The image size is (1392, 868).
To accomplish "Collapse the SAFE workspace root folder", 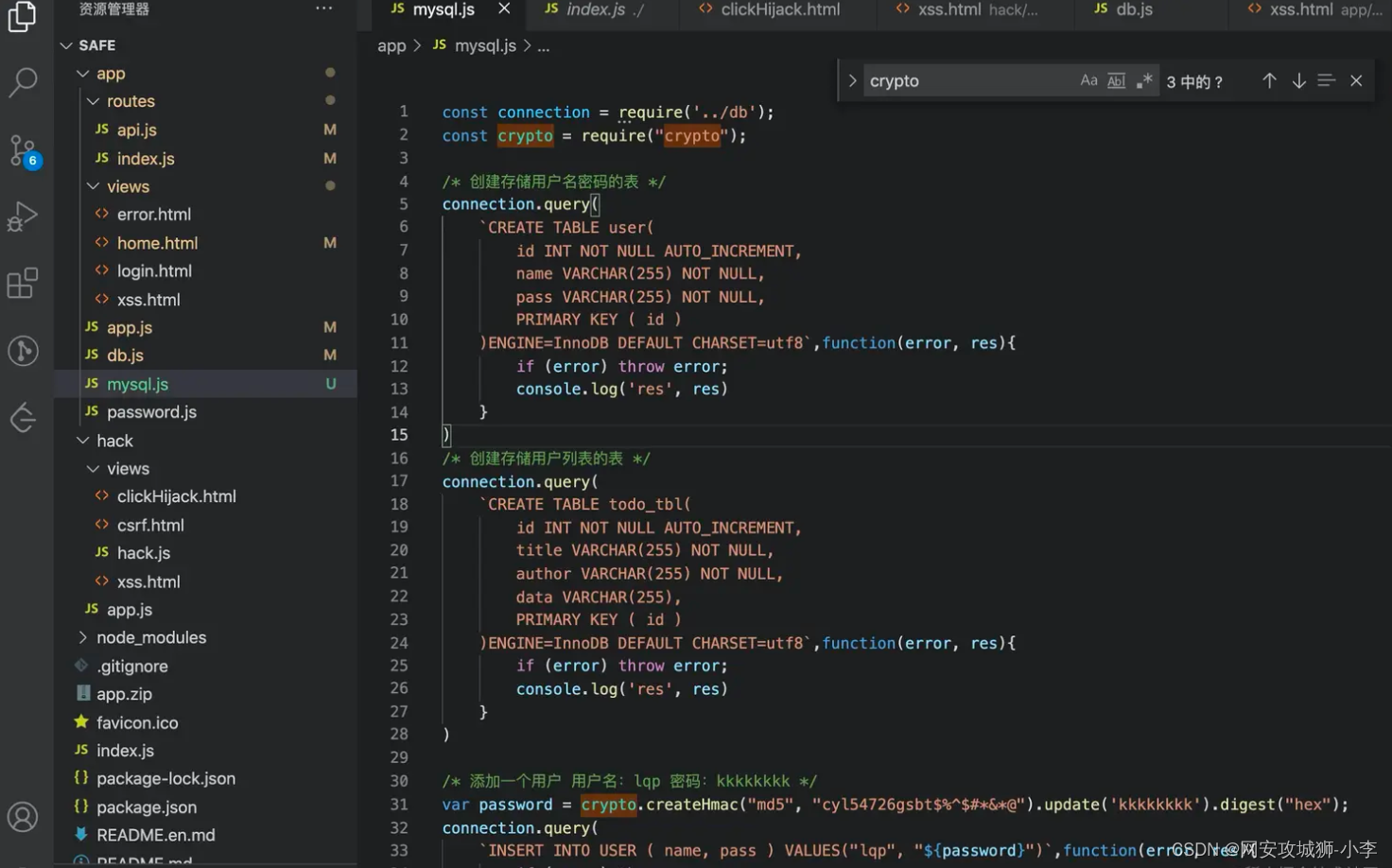I will coord(65,45).
